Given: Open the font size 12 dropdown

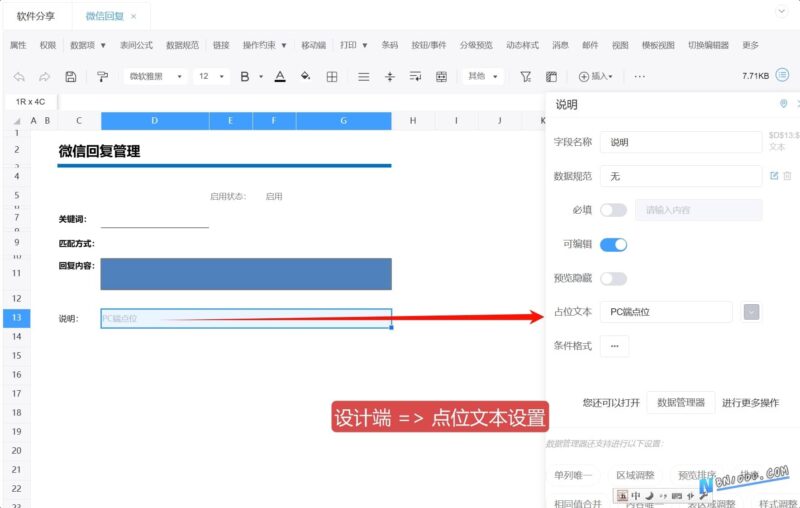Looking at the screenshot, I should (211, 77).
